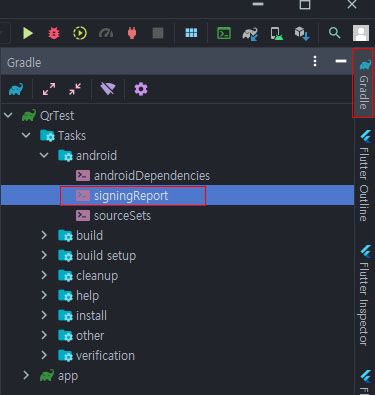Open the SDK Manager icon

[302, 34]
